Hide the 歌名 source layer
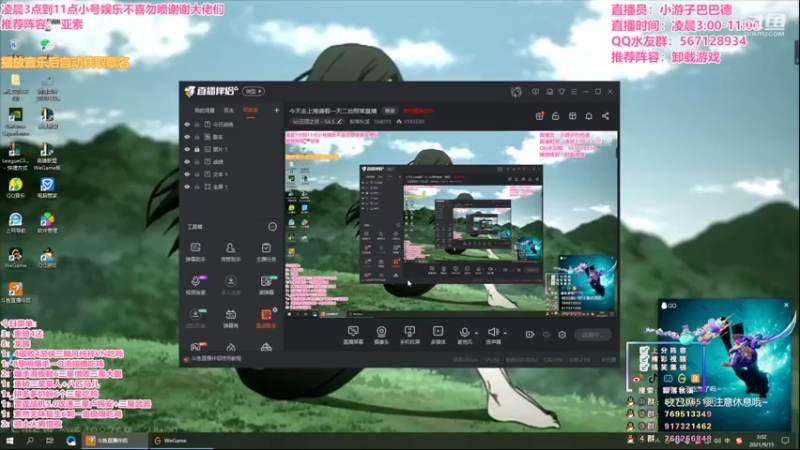This screenshot has width=800, height=450. [x=187, y=137]
